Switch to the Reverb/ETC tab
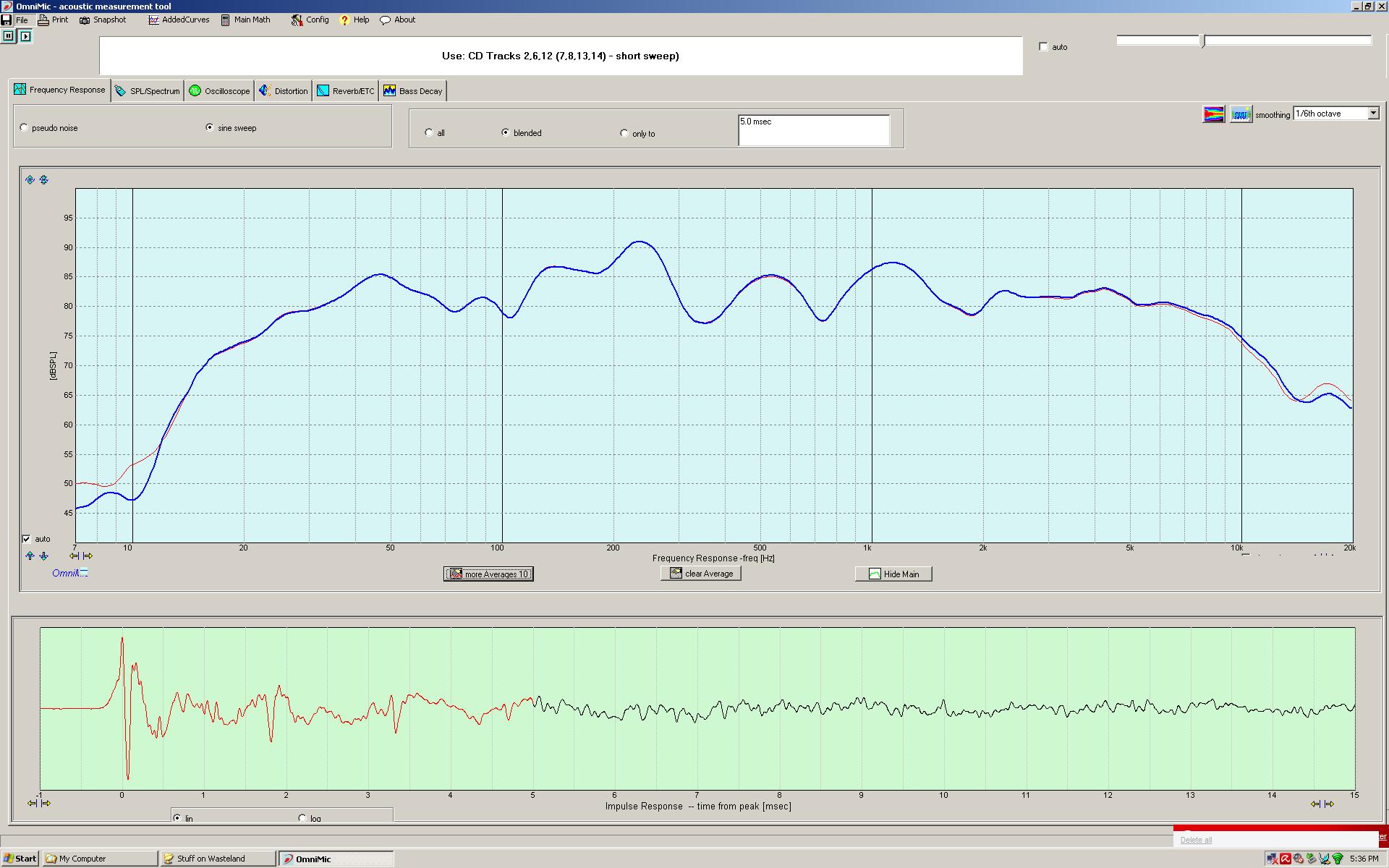1389x868 pixels. point(346,91)
